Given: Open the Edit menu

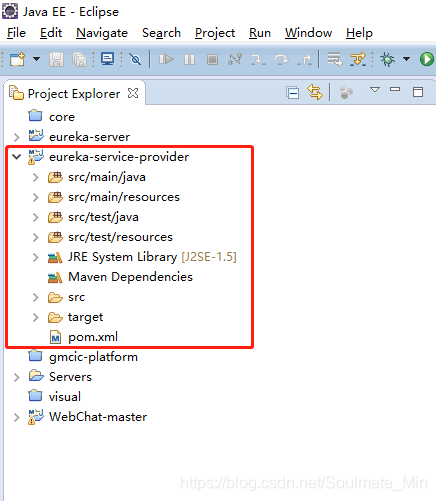Looking at the screenshot, I should pyautogui.click(x=51, y=33).
